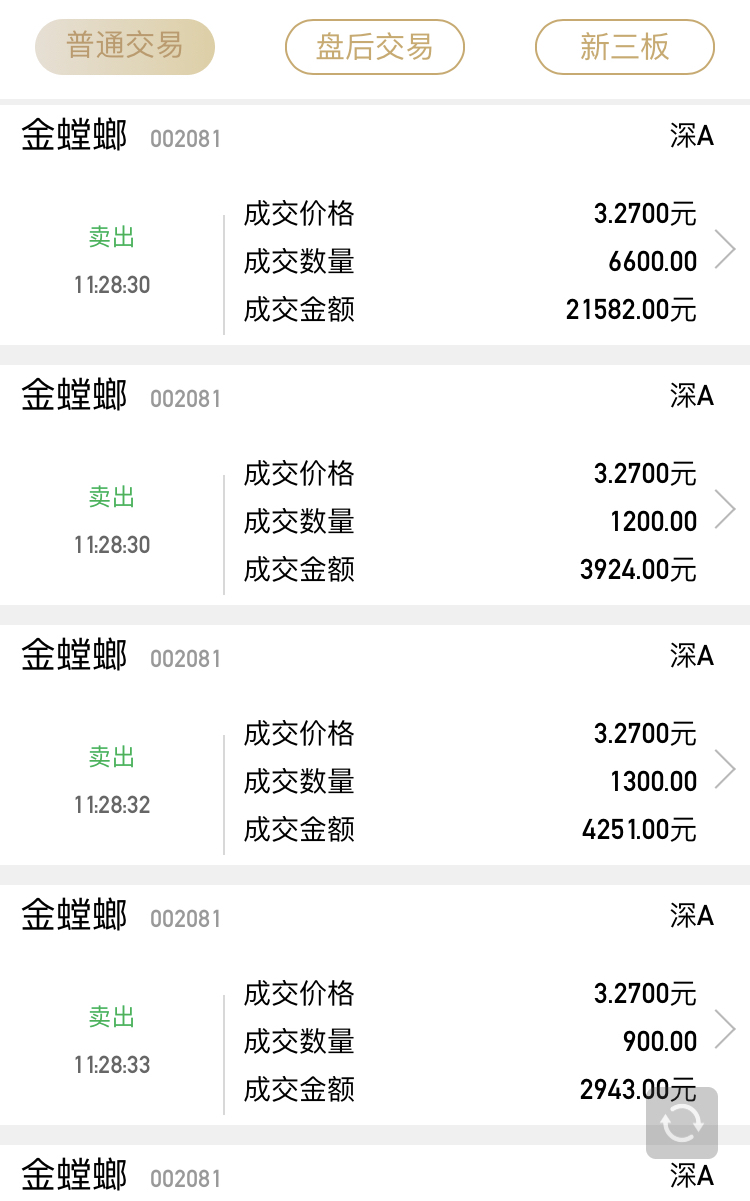750x1201 pixels.
Task: Open trade with amount 21582.00元
Action: pyautogui.click(x=375, y=225)
